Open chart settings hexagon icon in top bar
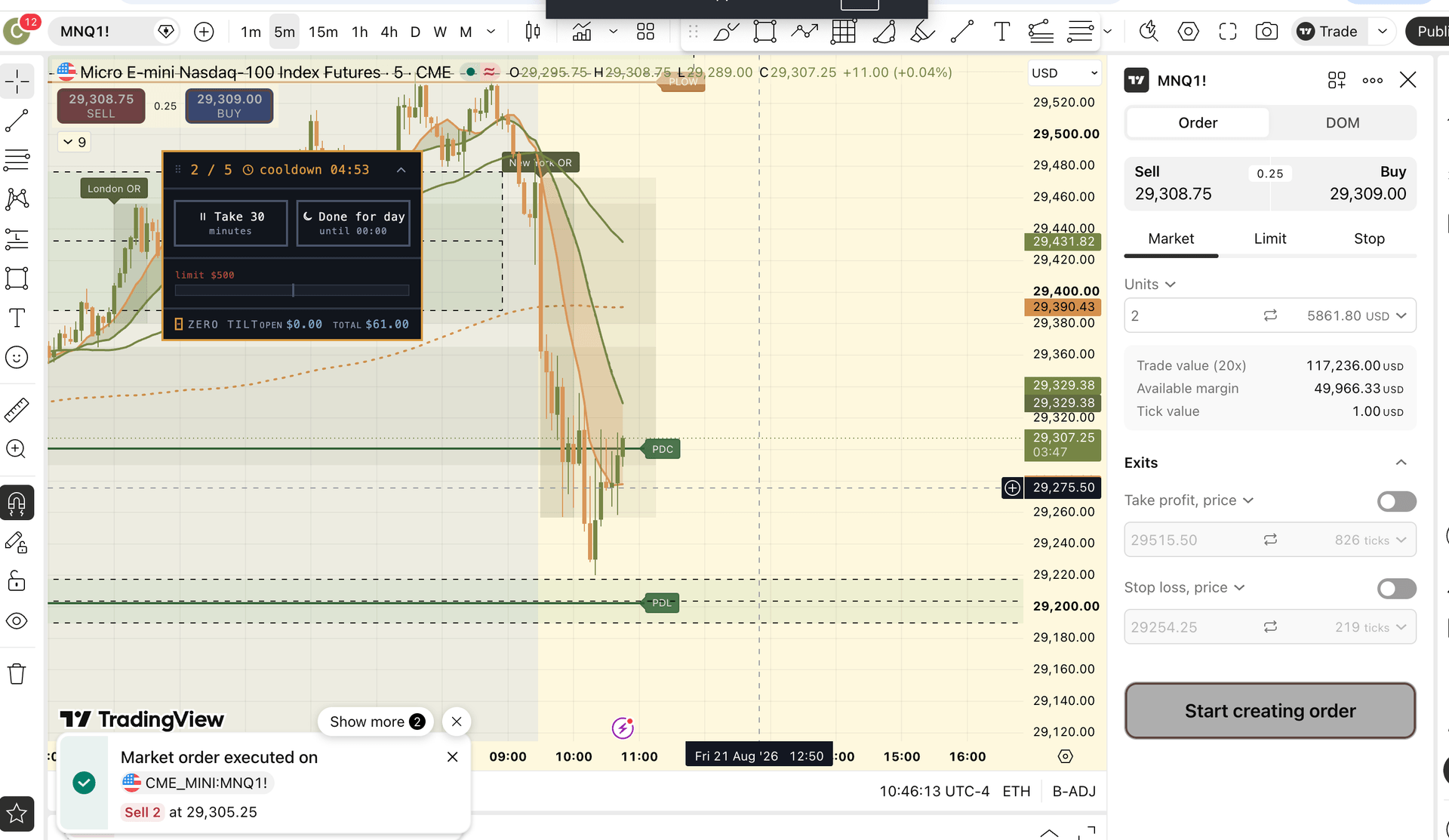Image resolution: width=1449 pixels, height=840 pixels. point(1188,32)
